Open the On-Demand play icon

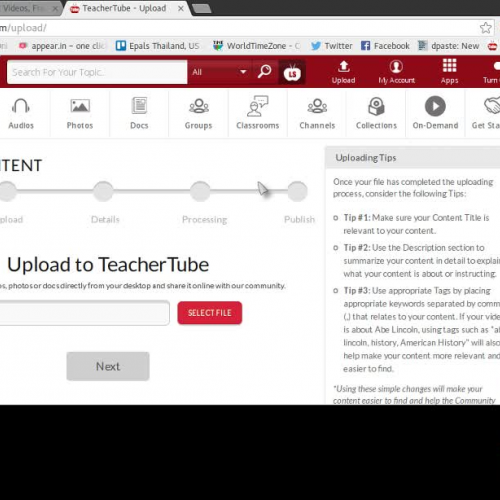coord(435,106)
